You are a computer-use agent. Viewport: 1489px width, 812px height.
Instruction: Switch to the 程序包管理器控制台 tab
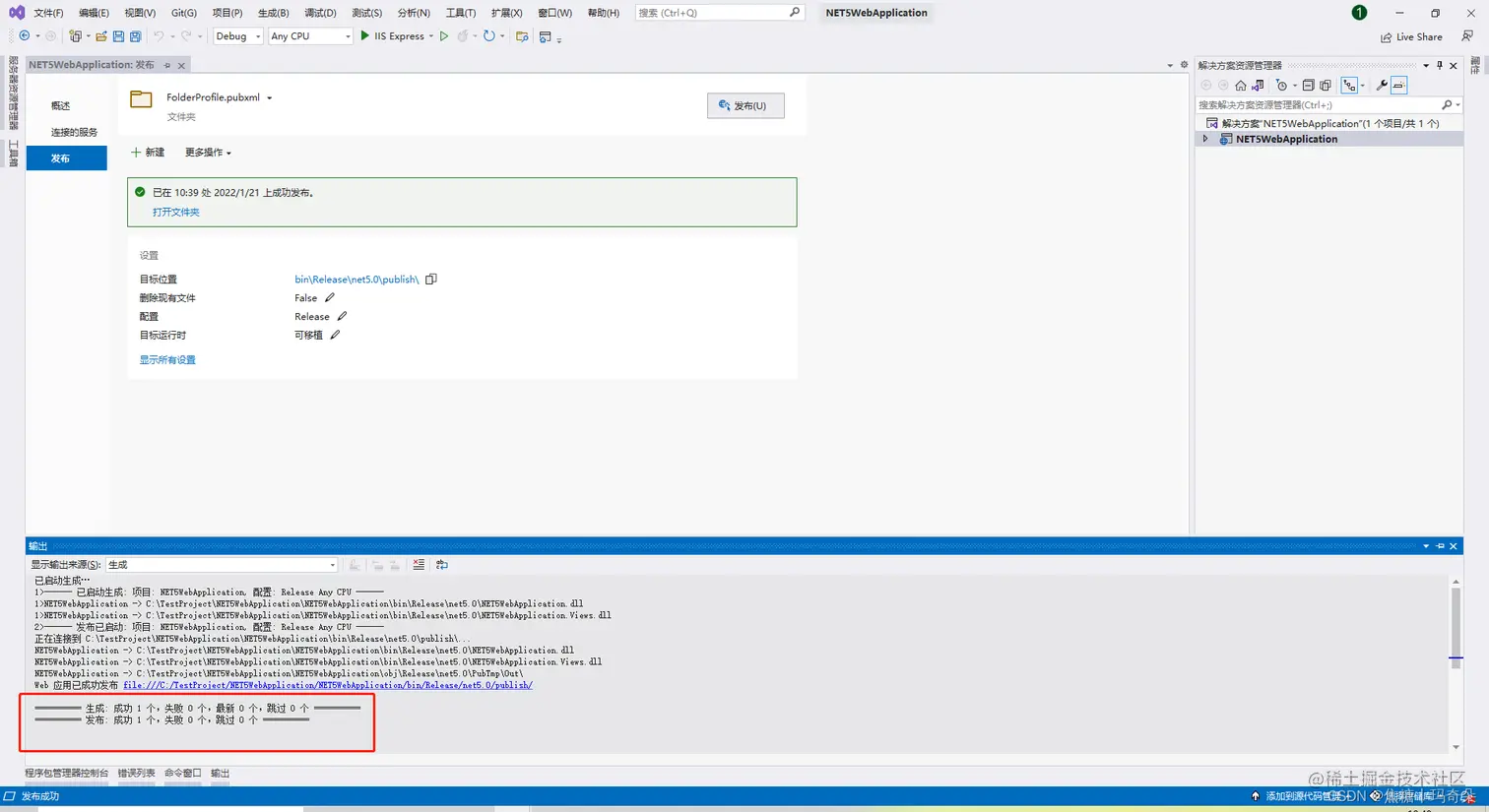67,774
